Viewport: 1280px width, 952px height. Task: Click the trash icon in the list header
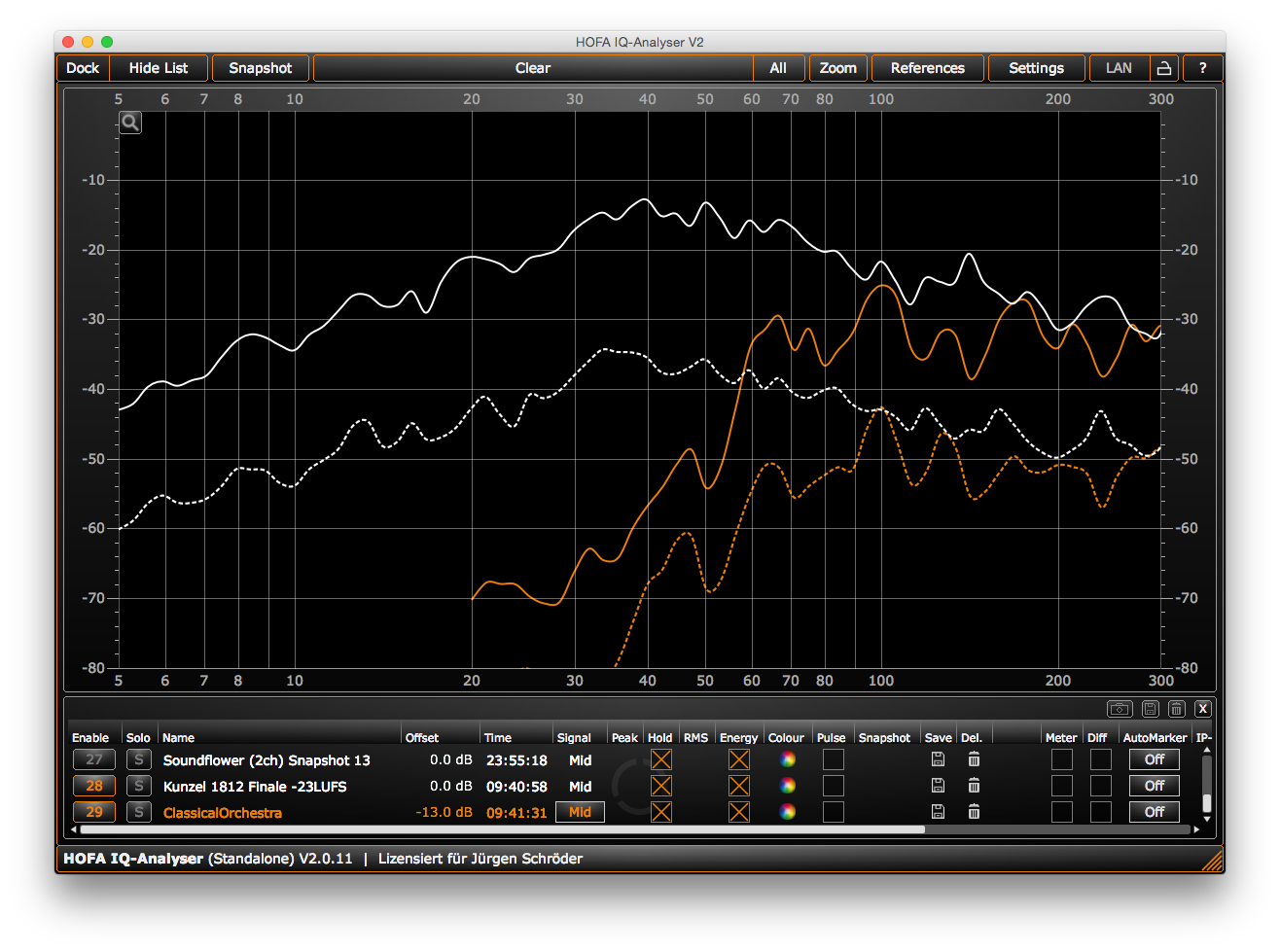[x=1176, y=709]
